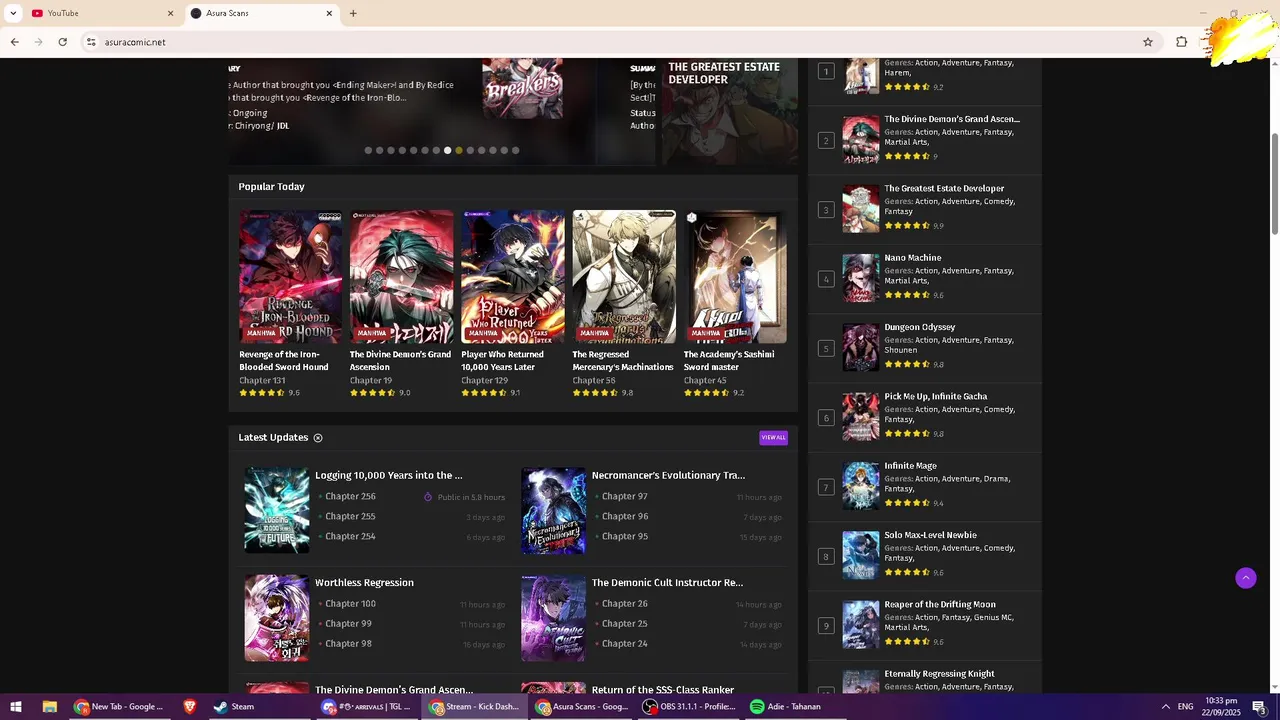Open Reaper of the Drifting Moon ranking entry
Viewport: 1280px width, 720px height.
tap(940, 604)
